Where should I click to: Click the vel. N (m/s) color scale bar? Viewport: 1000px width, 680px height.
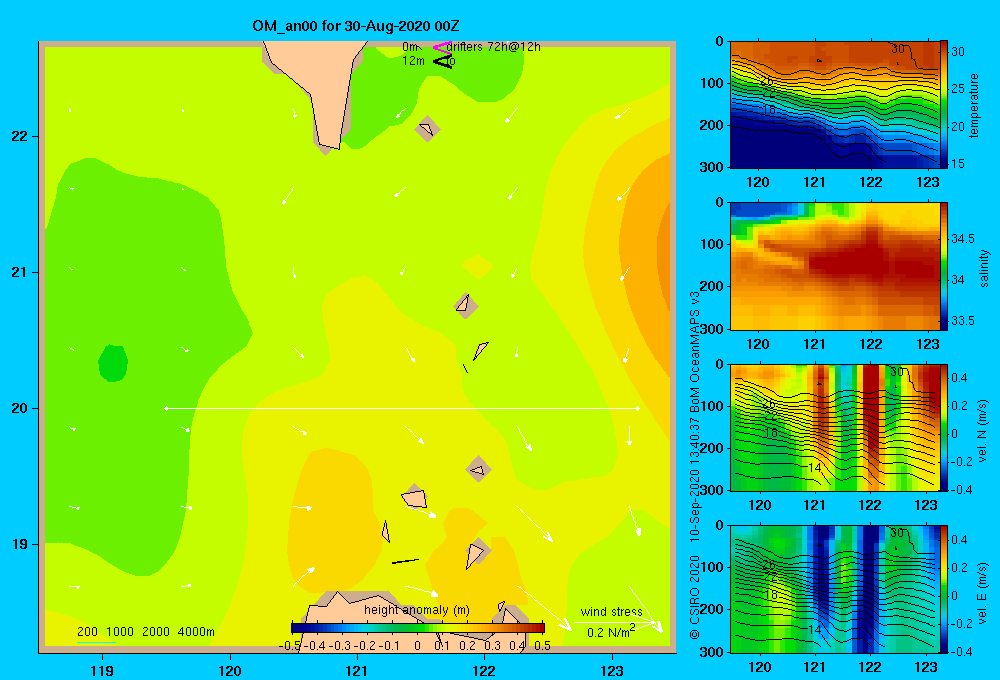pyautogui.click(x=944, y=427)
